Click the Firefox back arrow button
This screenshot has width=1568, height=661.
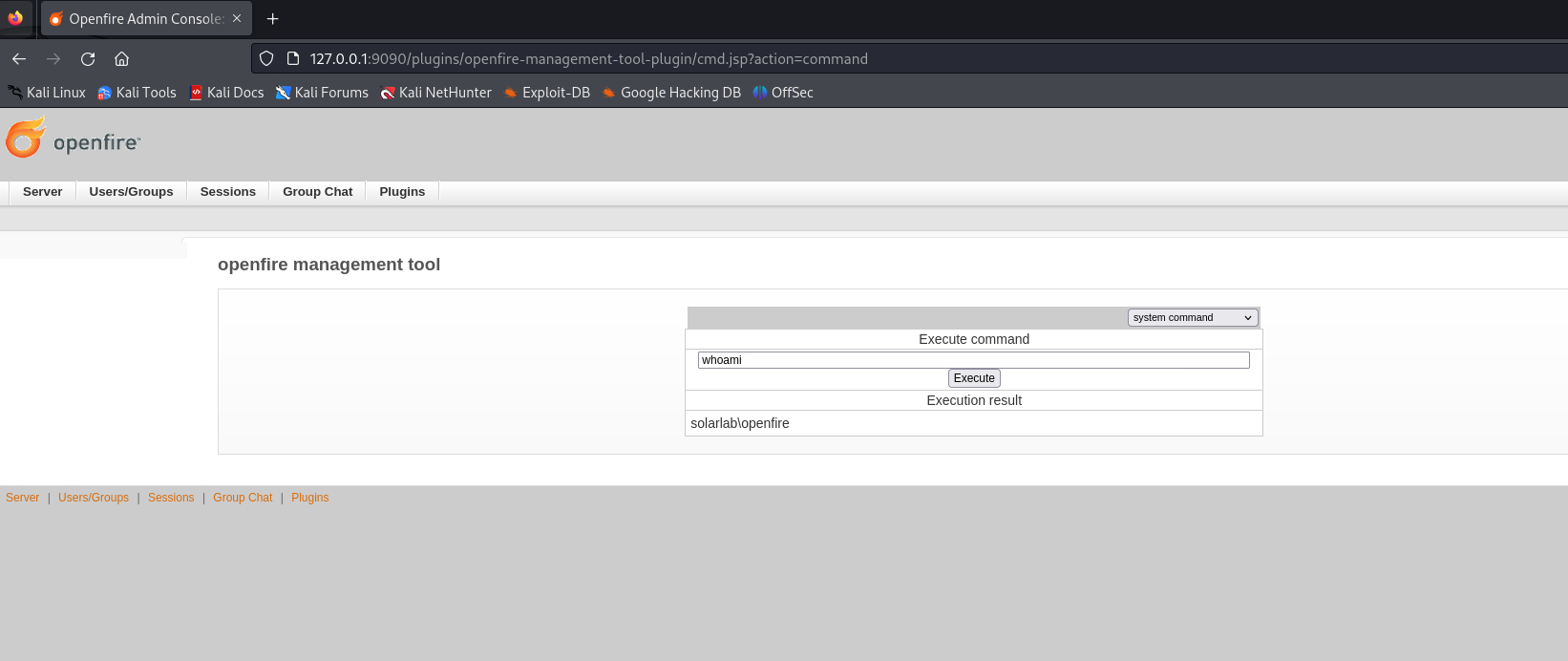tap(19, 59)
